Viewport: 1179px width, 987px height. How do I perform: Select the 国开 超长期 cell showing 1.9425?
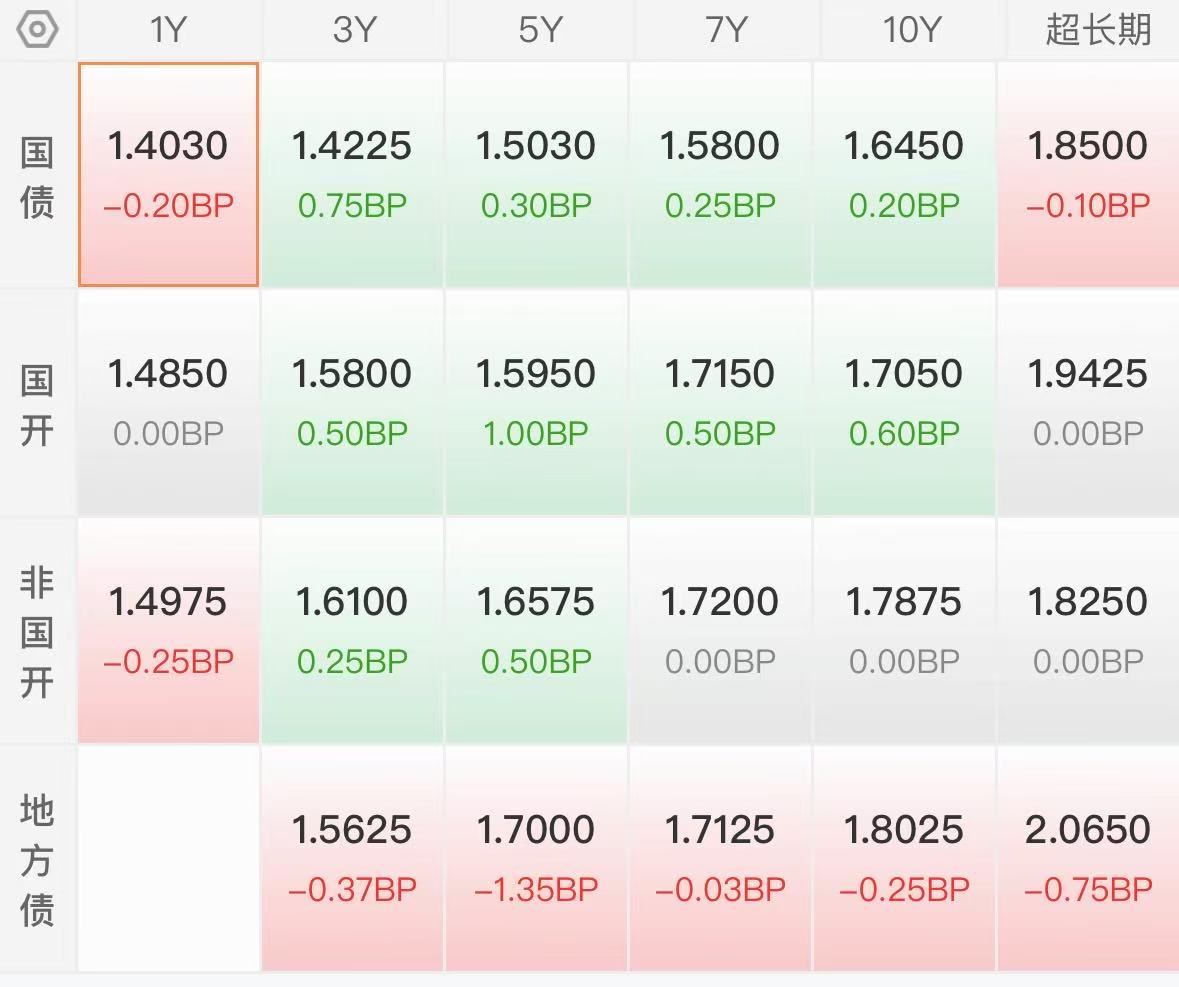click(x=1089, y=403)
